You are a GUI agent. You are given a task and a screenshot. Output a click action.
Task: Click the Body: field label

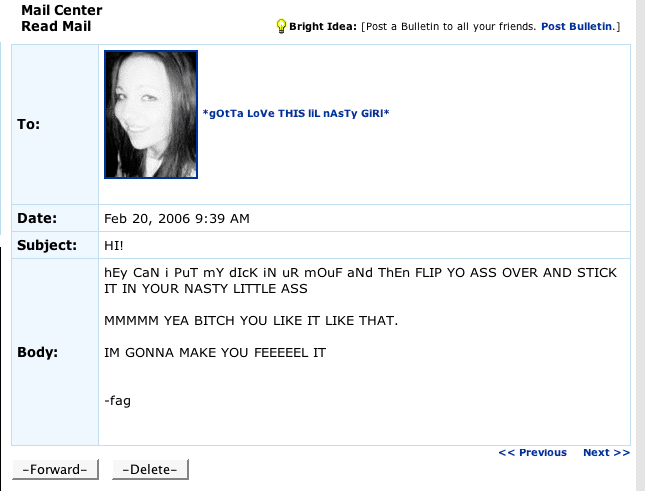pyautogui.click(x=37, y=352)
